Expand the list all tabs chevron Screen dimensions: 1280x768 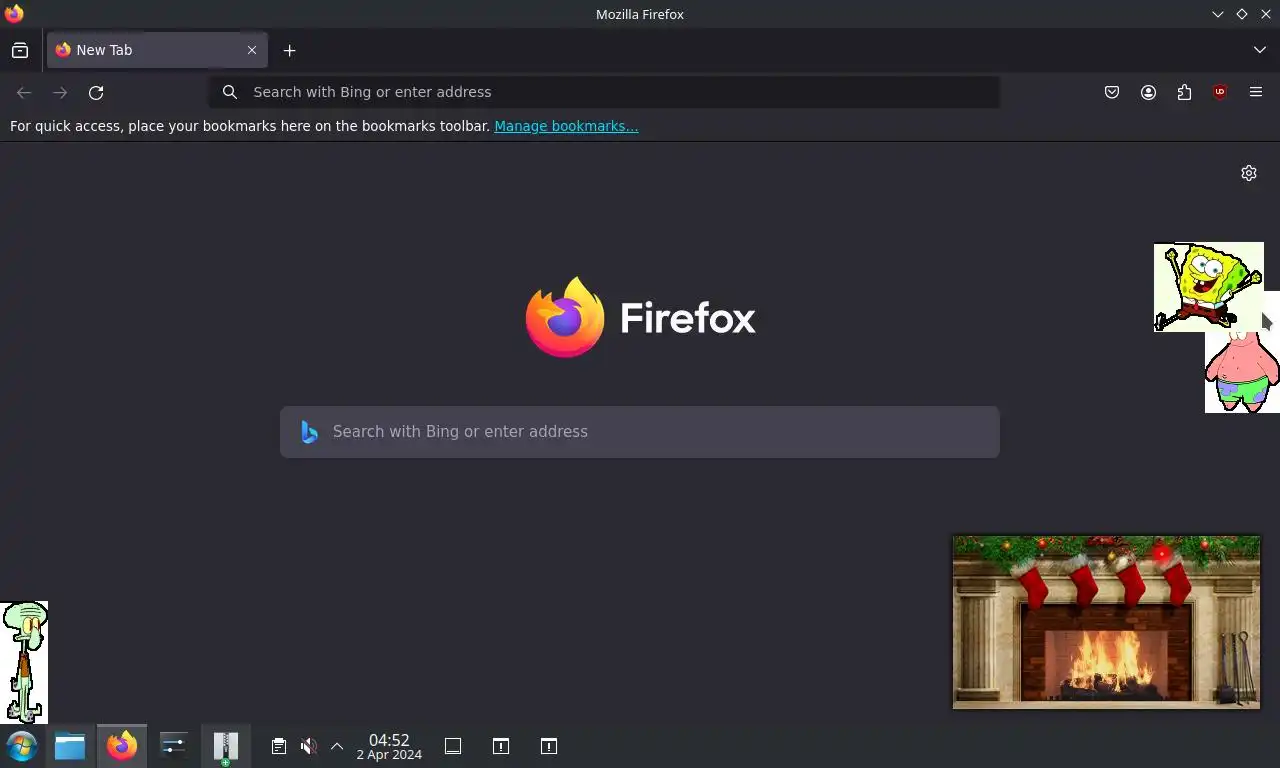click(1259, 50)
